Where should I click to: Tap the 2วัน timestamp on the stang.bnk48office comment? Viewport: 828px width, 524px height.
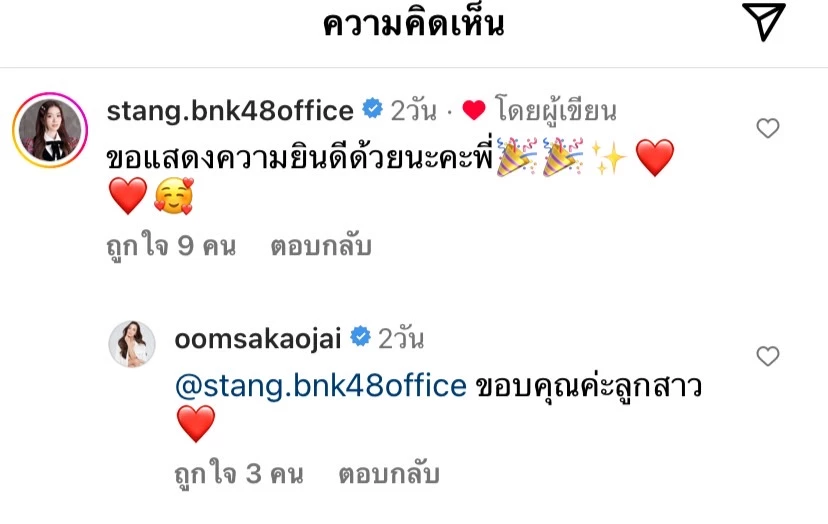click(x=413, y=111)
